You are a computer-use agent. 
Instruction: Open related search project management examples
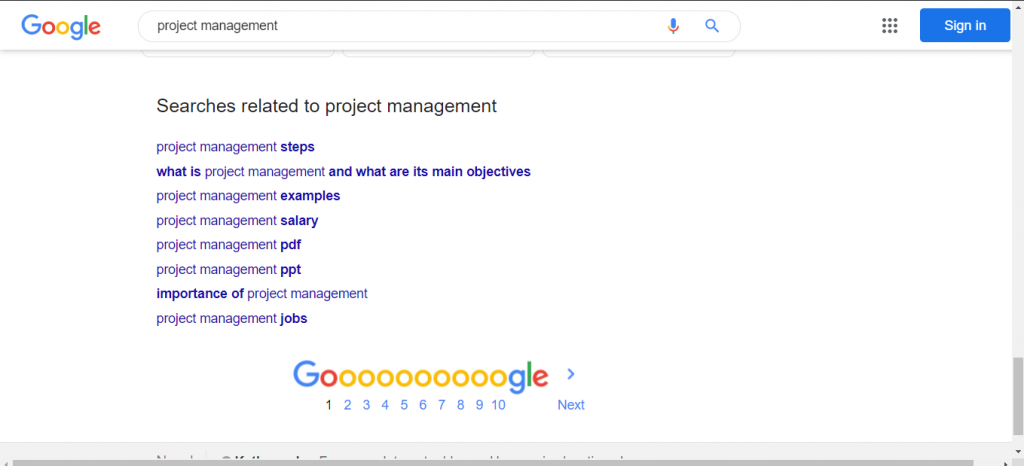point(248,196)
